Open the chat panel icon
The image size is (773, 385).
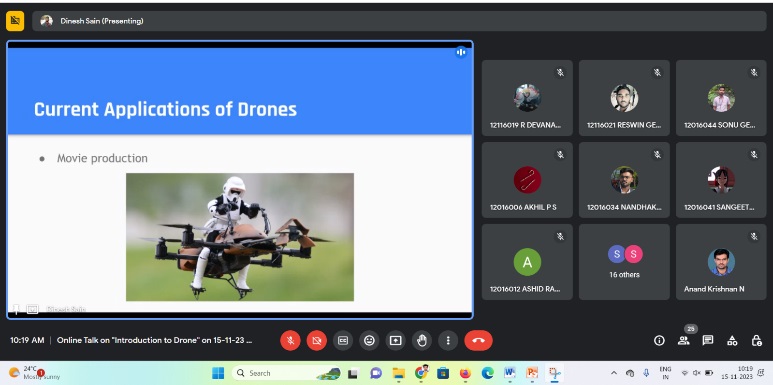coord(708,341)
